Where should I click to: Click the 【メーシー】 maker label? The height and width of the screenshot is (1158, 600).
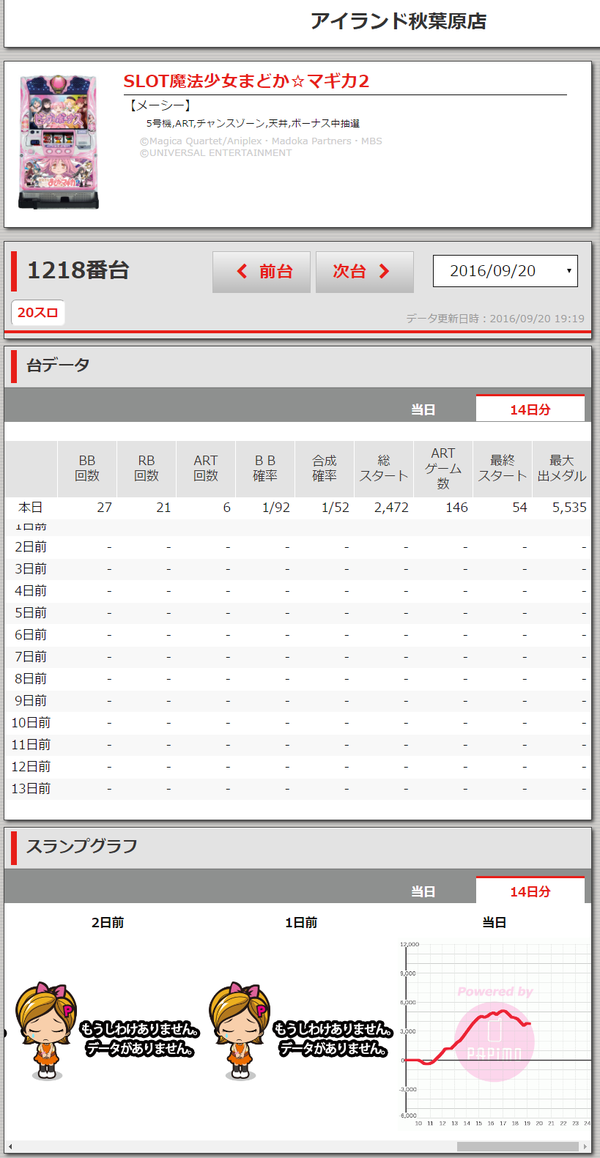click(160, 106)
